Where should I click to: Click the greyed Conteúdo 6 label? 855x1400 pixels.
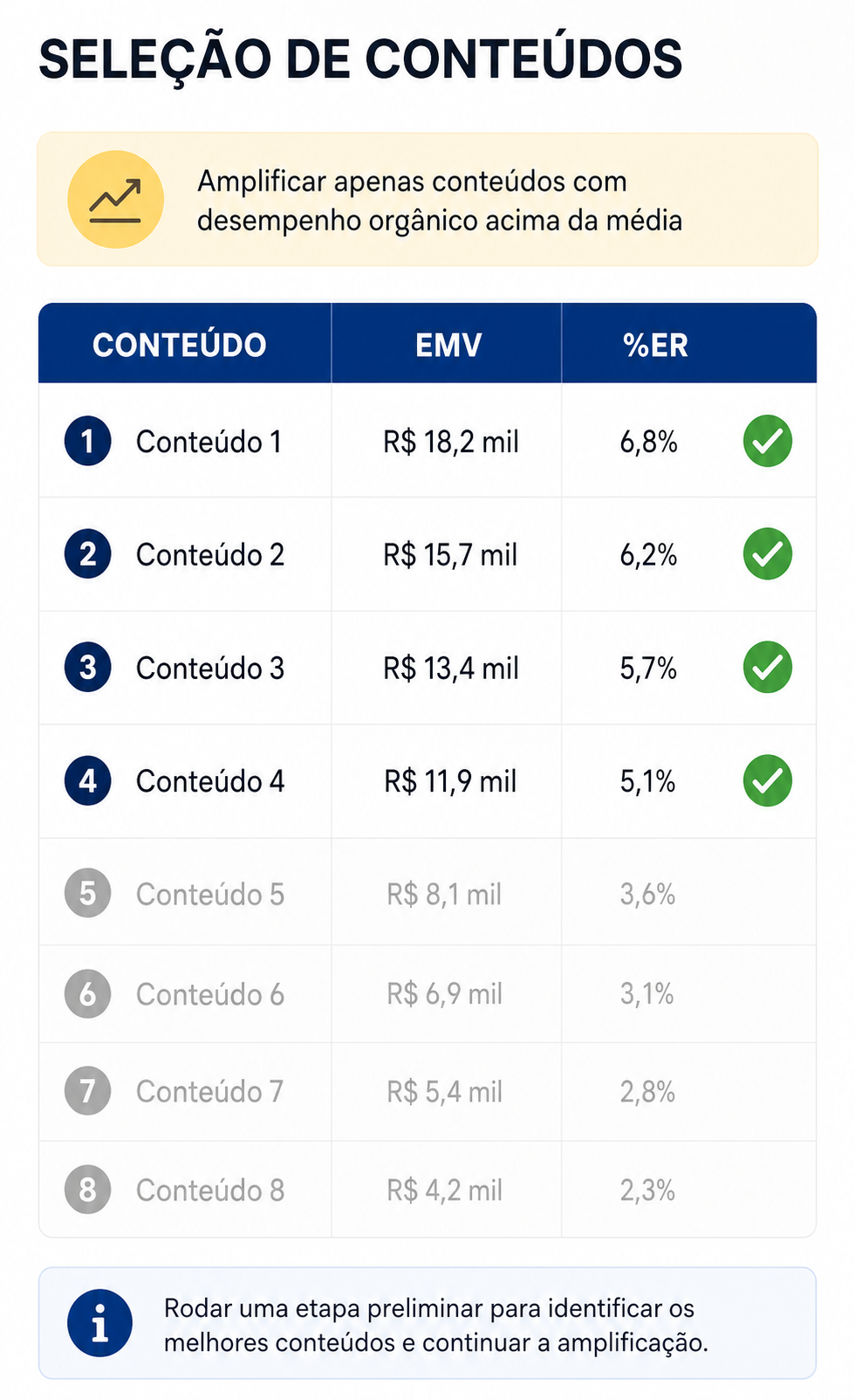210,994
